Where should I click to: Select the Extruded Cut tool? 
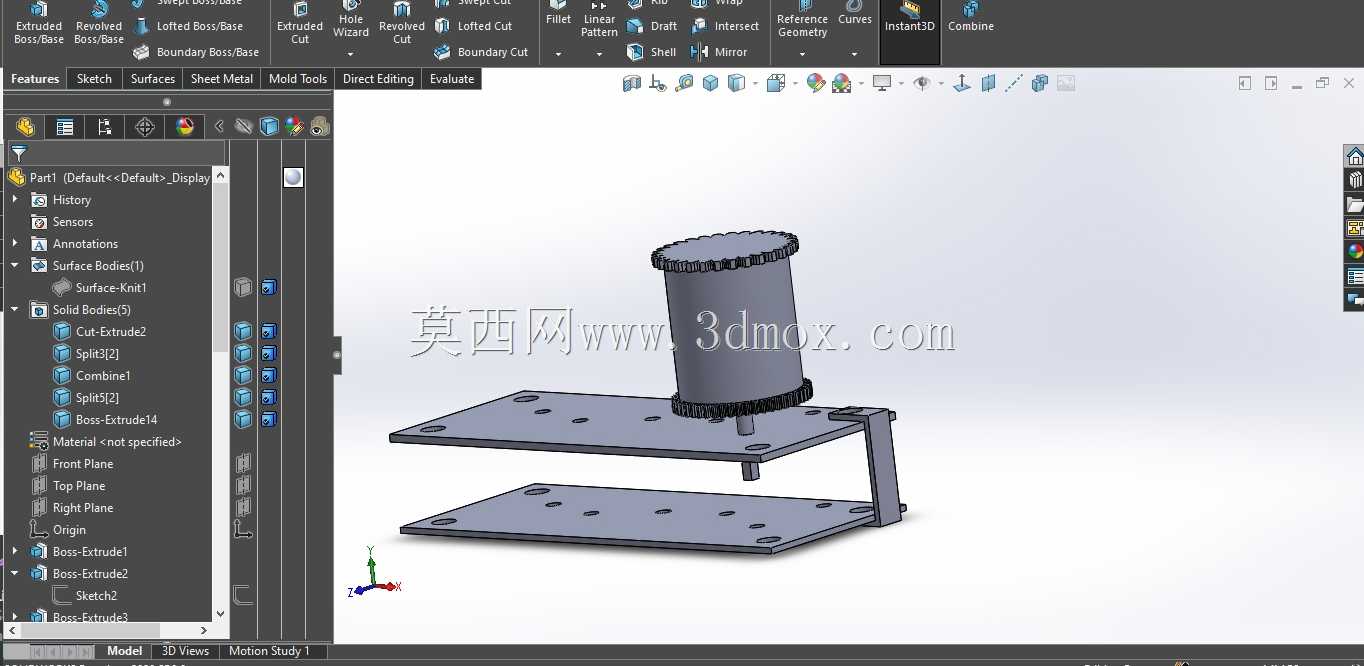(x=300, y=24)
